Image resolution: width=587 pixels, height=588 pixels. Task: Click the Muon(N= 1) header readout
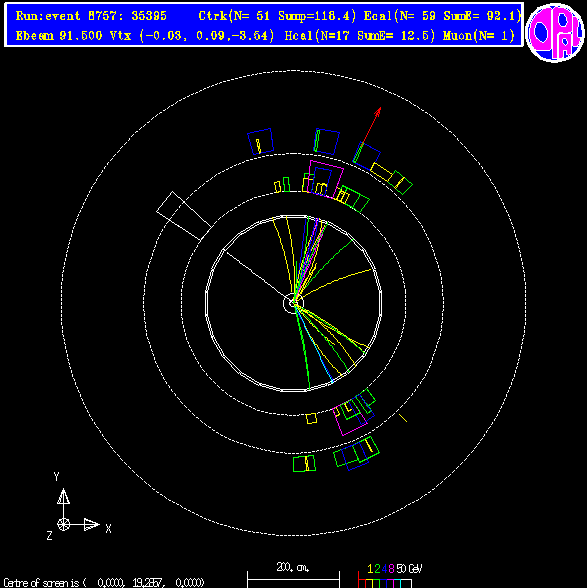click(x=479, y=36)
